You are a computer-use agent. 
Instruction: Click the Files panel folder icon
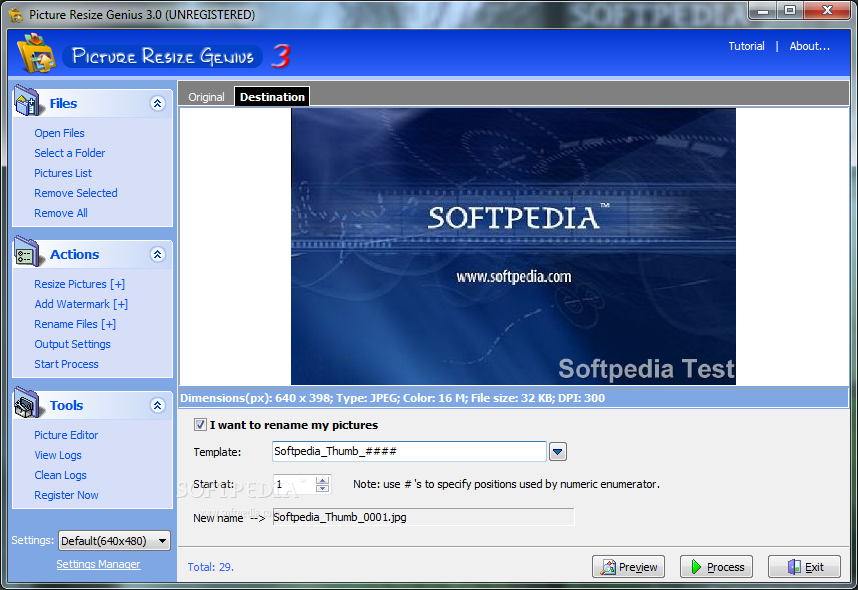click(x=27, y=101)
